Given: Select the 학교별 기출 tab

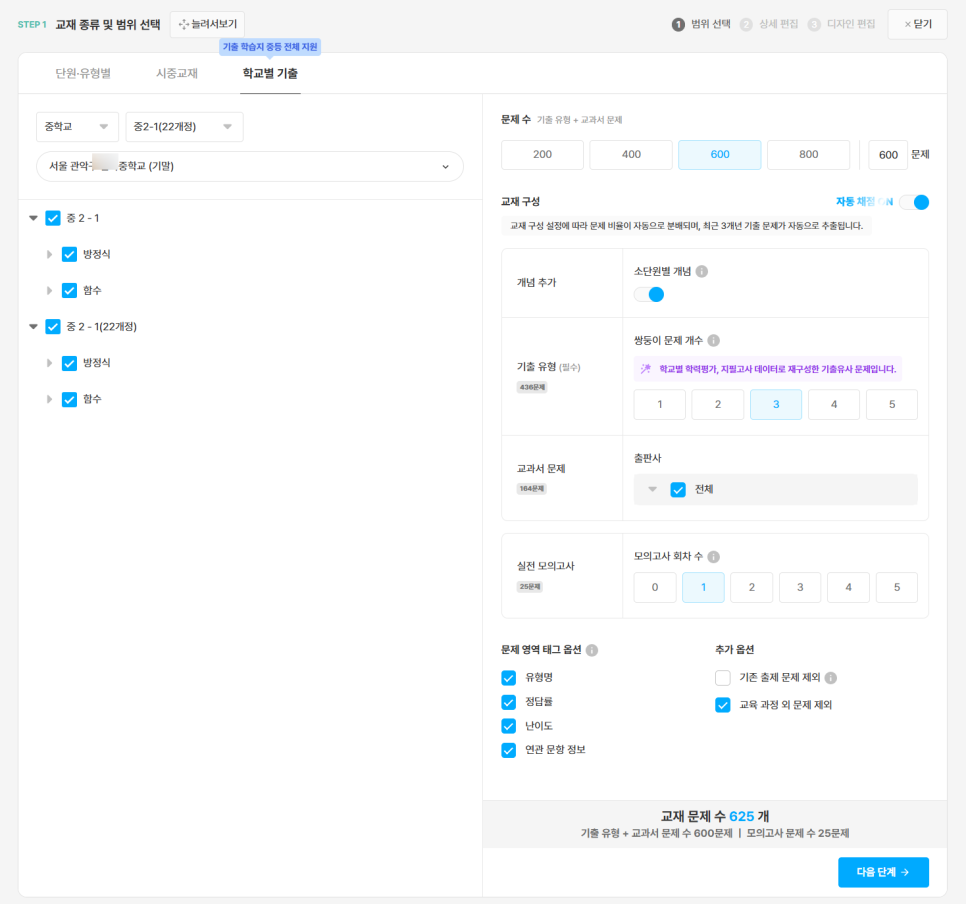Looking at the screenshot, I should 270,73.
